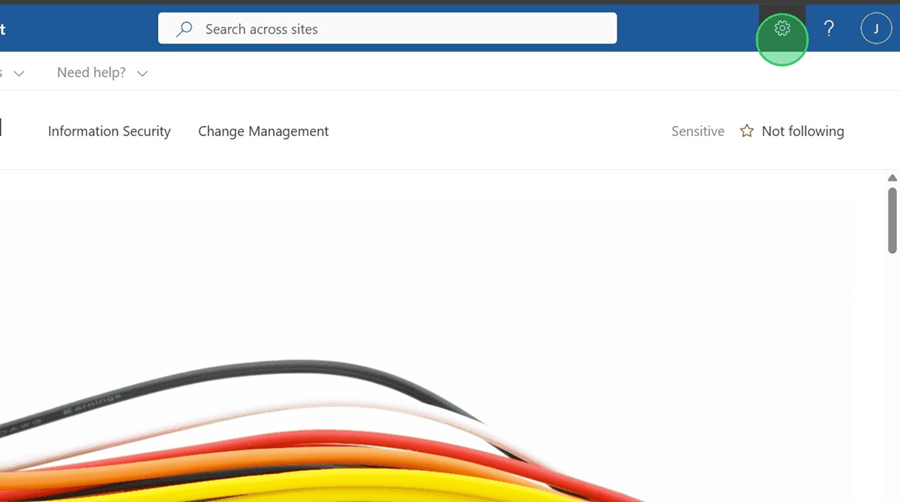The height and width of the screenshot is (502, 900).
Task: Open the Need help? menu text
Action: pyautogui.click(x=92, y=73)
